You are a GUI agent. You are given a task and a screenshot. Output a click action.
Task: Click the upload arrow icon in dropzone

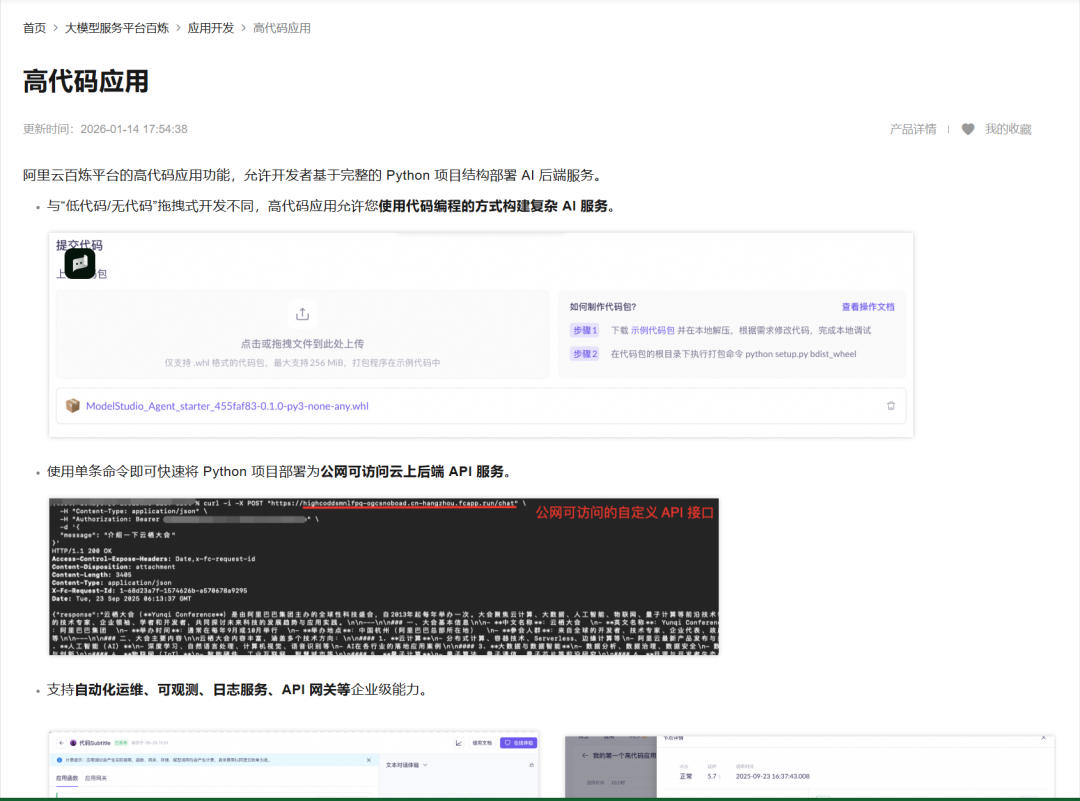click(x=303, y=313)
